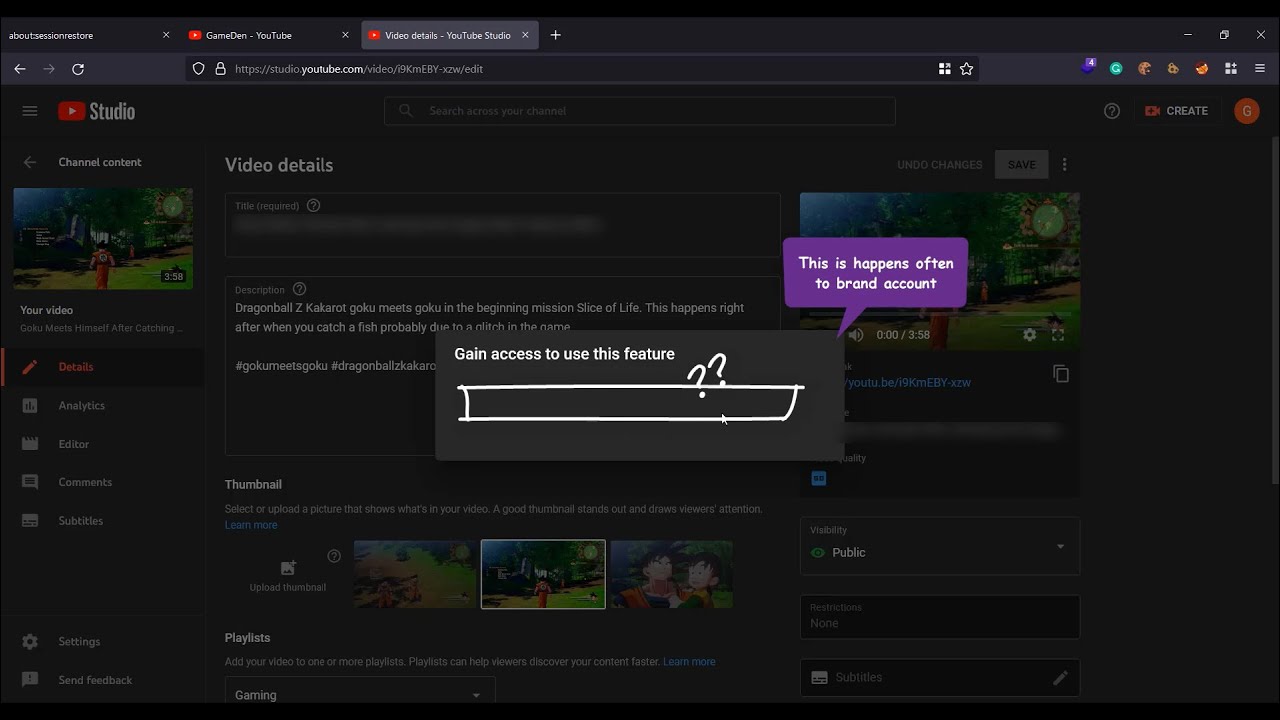Screen dimensions: 1280x720
Task: Open the Analytics section in sidebar
Action: pyautogui.click(x=102, y=405)
